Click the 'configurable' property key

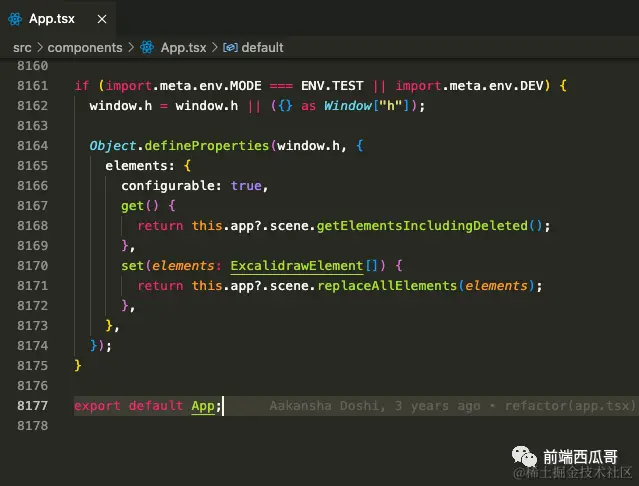click(168, 186)
